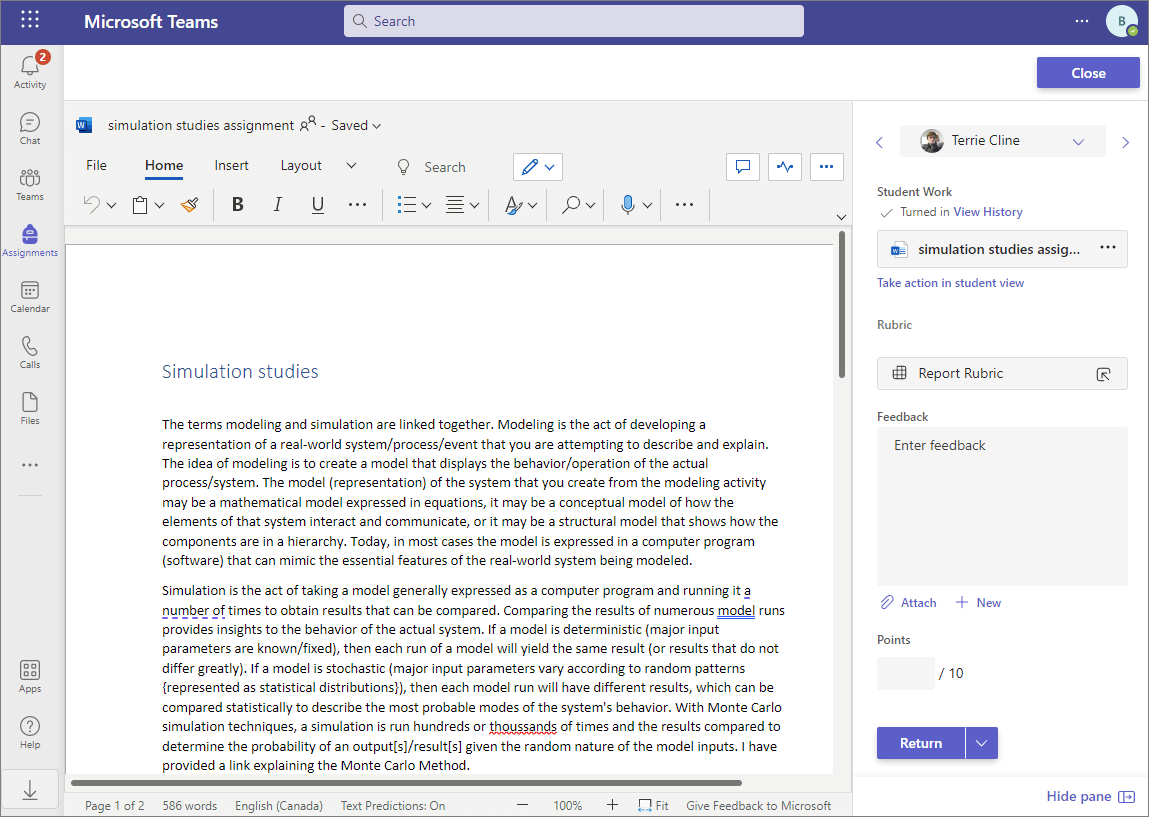The image size is (1149, 817).
Task: Open the Find magnifier tool
Action: coord(570,204)
